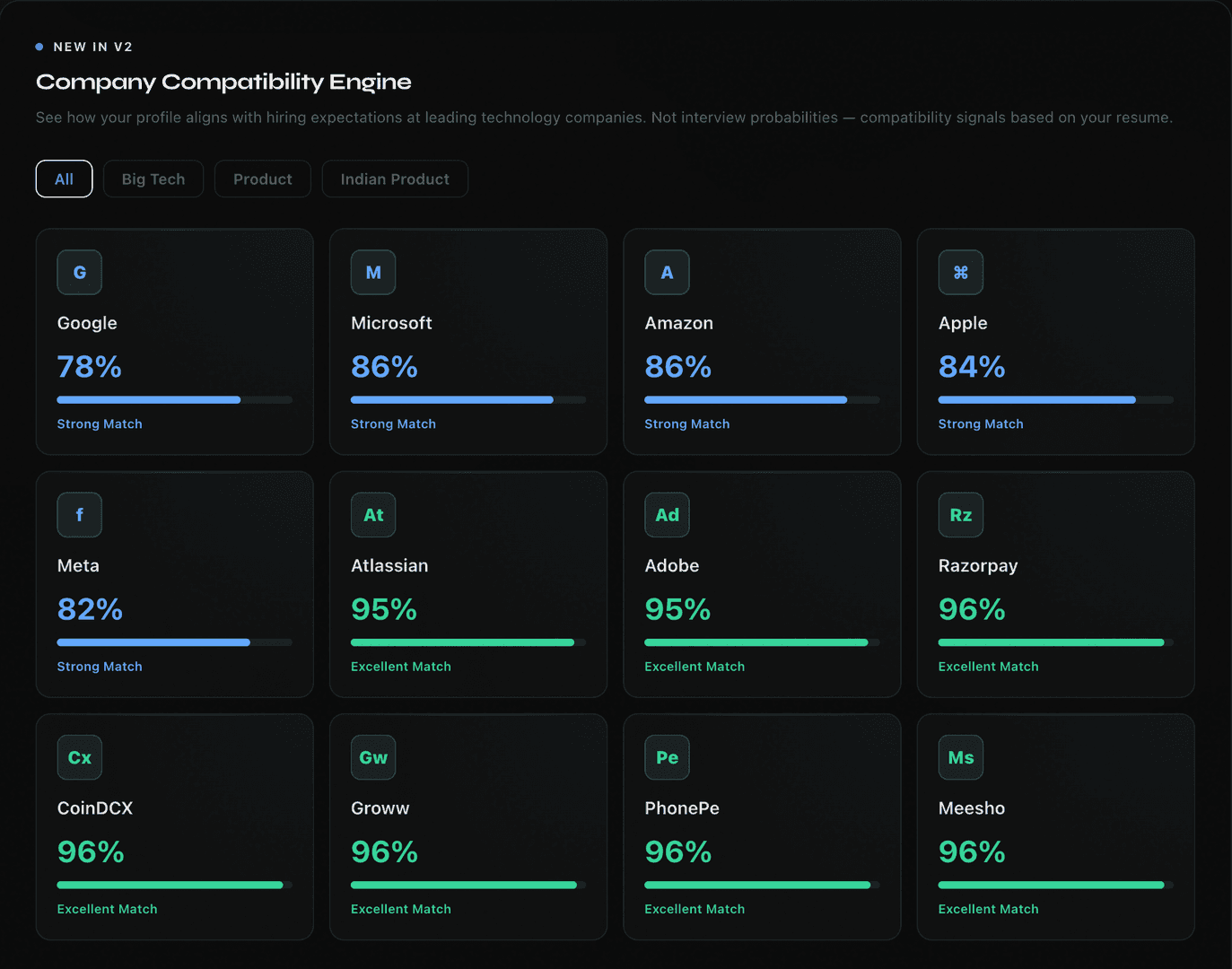Click the PhonePe "Pe" icon badge
This screenshot has width=1232, height=969.
[667, 757]
